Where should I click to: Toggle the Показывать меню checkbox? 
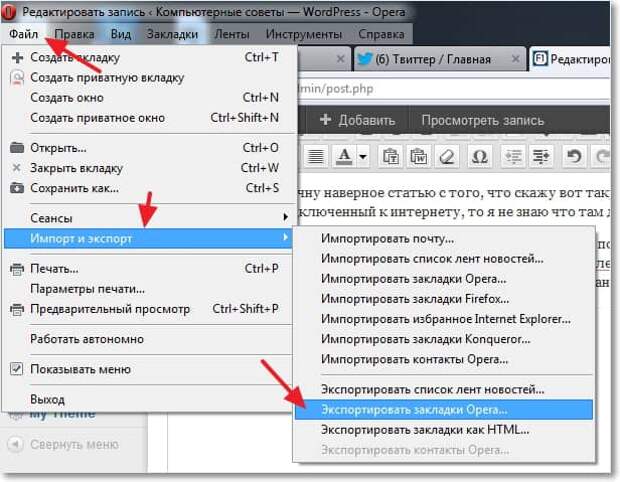click(x=16, y=369)
